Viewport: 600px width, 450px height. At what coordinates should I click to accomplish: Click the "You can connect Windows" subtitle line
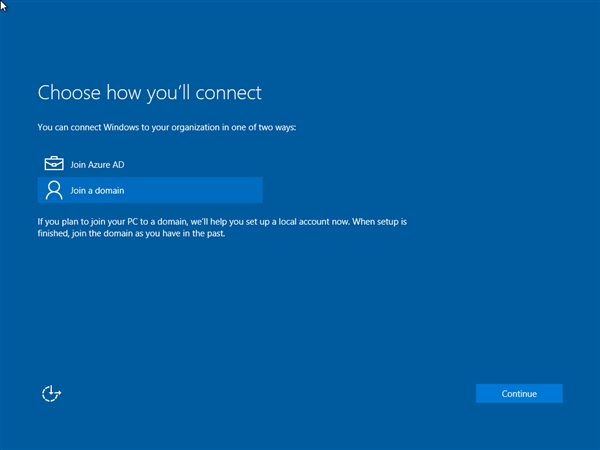167,128
